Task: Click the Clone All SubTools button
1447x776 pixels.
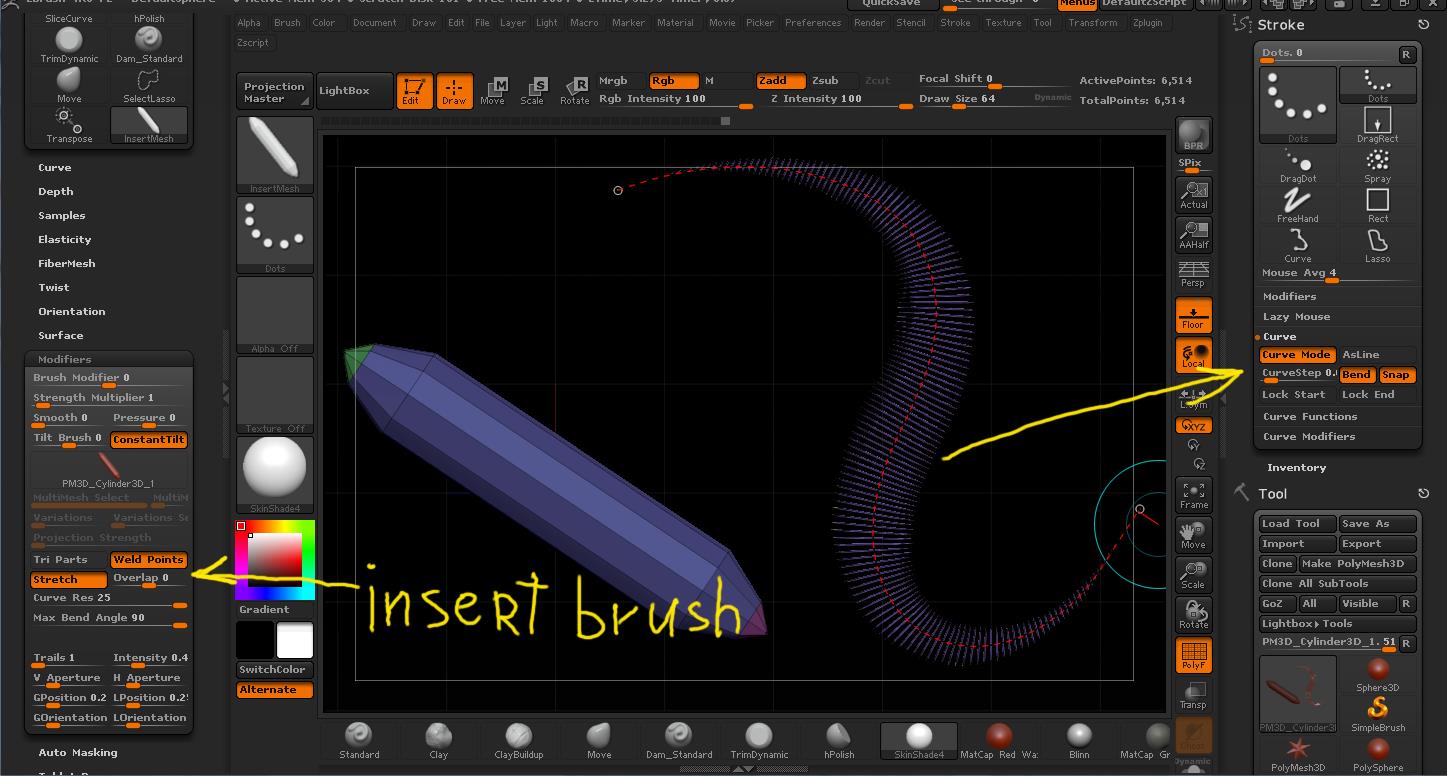Action: (1338, 584)
